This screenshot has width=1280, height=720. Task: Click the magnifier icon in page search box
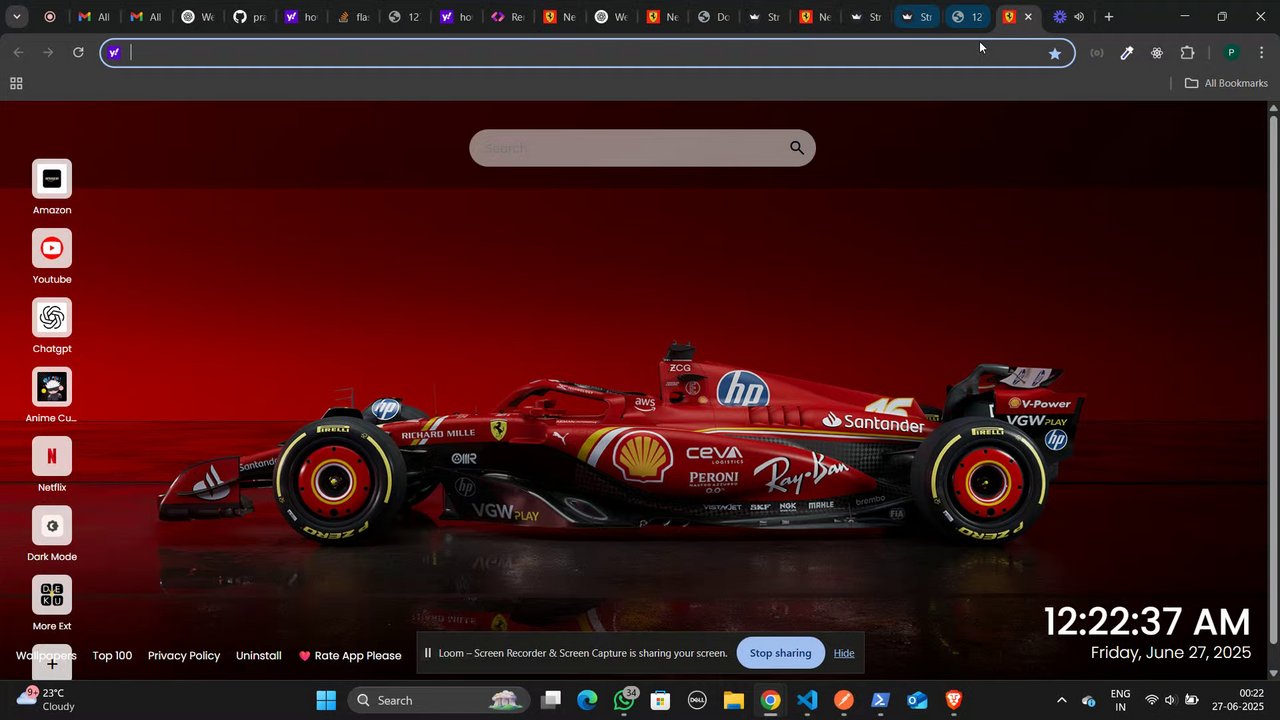[x=797, y=148]
